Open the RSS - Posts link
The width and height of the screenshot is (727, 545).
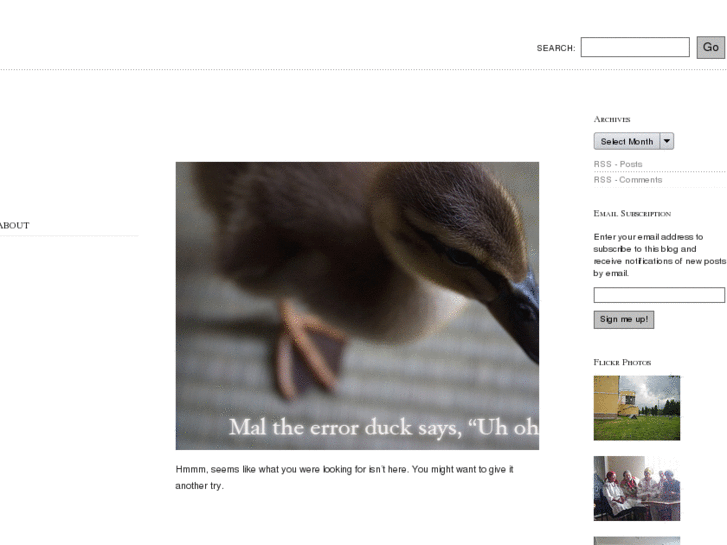click(618, 164)
